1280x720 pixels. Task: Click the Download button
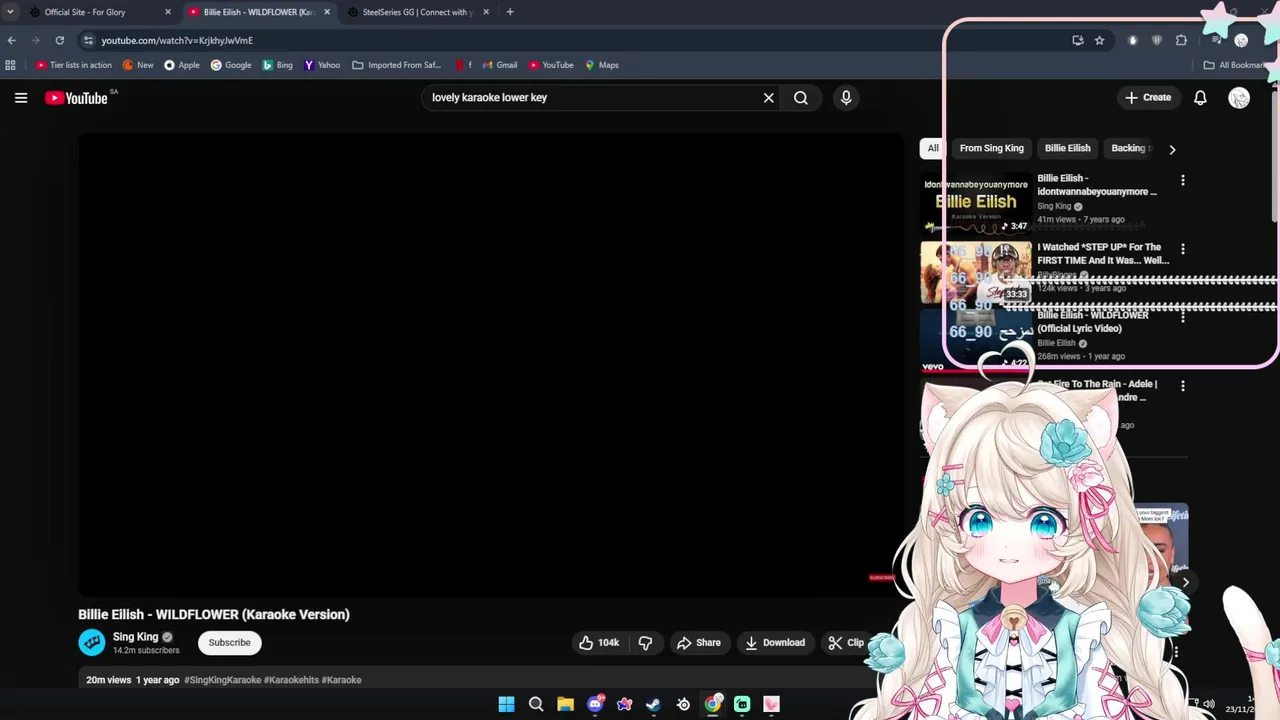tap(775, 643)
